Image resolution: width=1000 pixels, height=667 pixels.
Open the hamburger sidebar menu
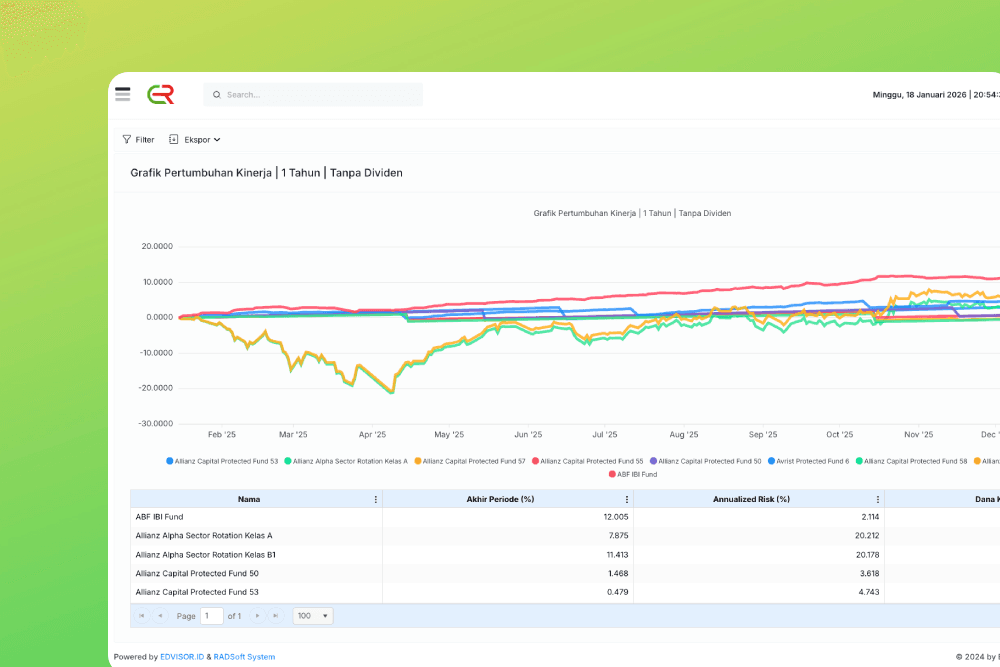click(x=122, y=94)
